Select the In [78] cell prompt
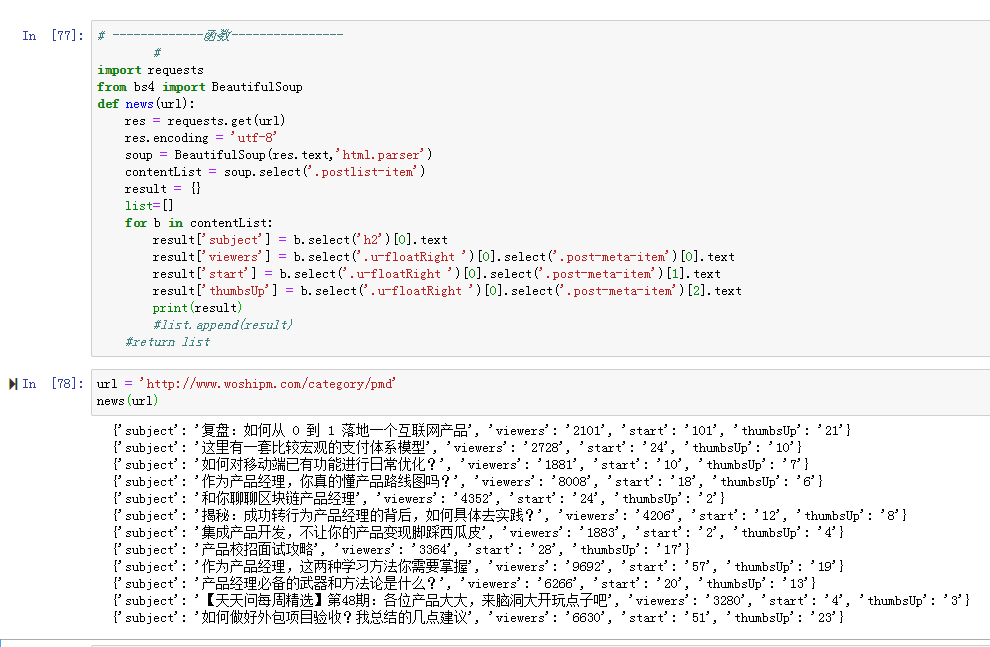Screen dimensions: 990x647 coord(52,384)
